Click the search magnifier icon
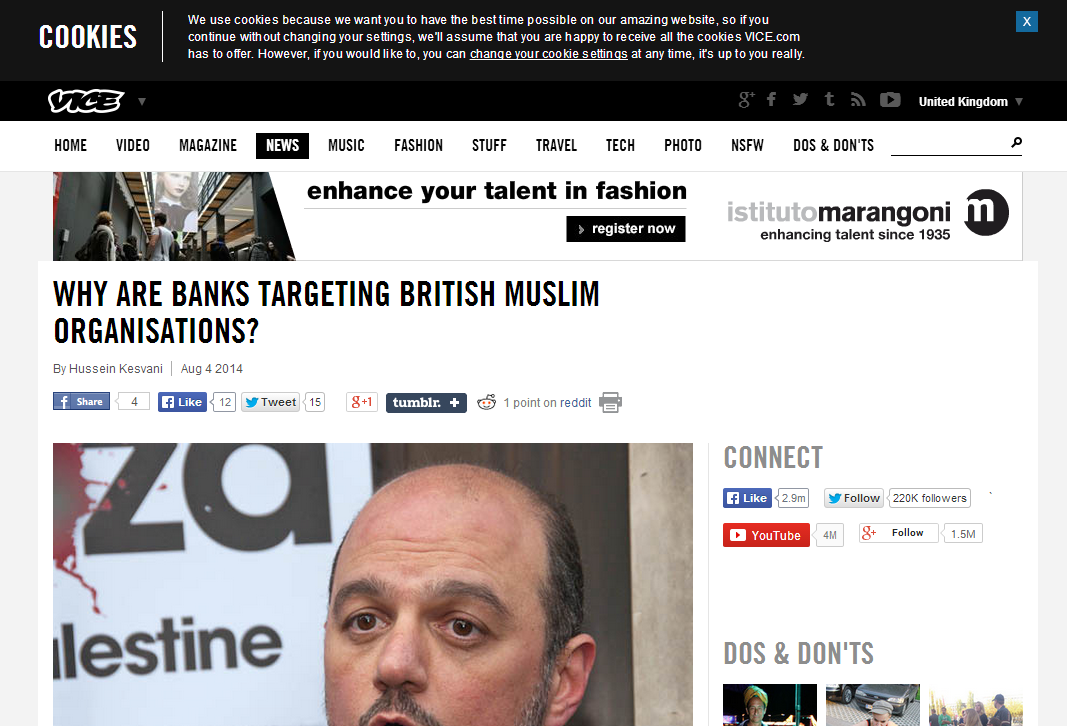The image size is (1067, 726). pyautogui.click(x=1016, y=142)
